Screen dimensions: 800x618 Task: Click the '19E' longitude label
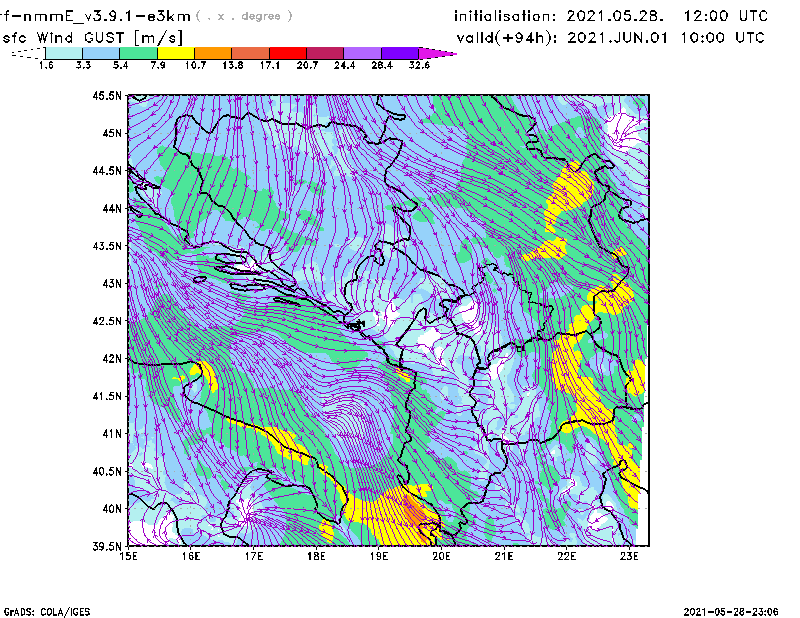click(379, 556)
